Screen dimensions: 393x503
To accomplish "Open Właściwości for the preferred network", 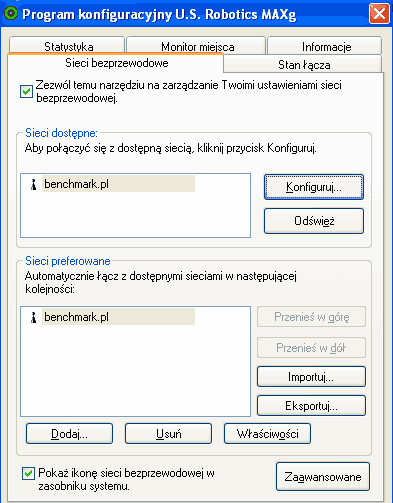I will (x=267, y=433).
